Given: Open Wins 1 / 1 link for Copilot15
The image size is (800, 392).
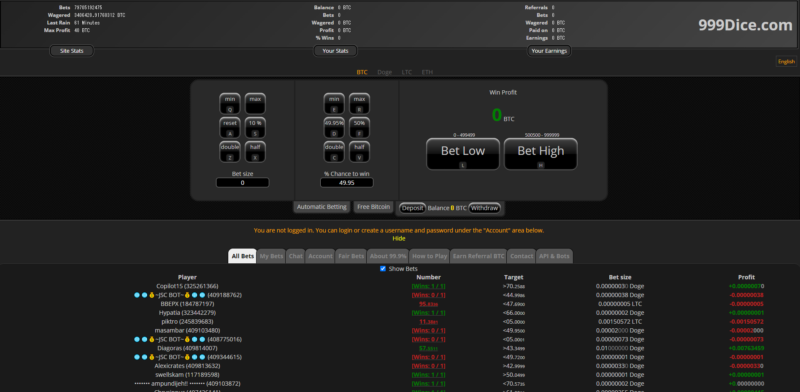Looking at the screenshot, I should (428, 286).
